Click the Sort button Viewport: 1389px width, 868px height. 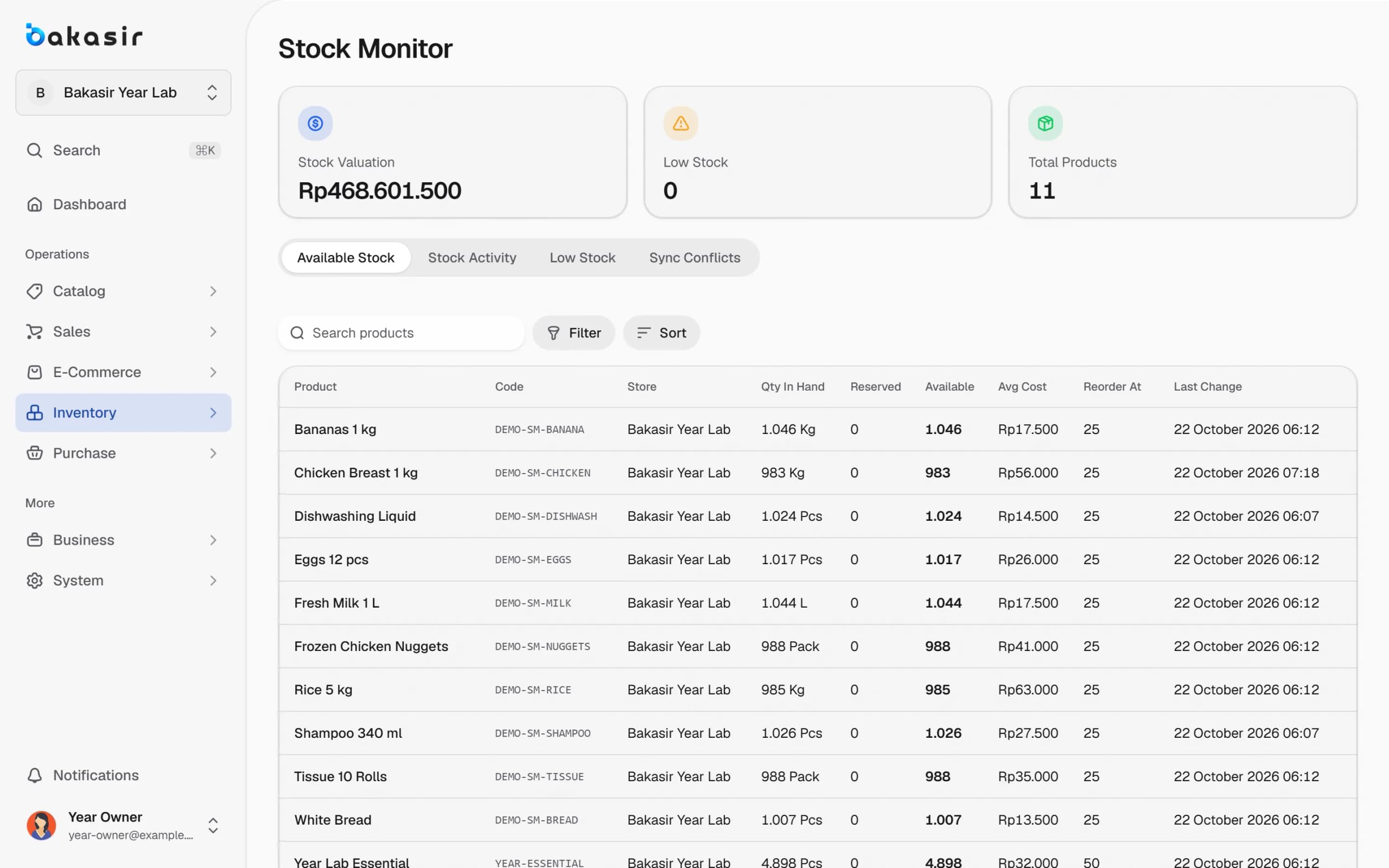point(661,333)
